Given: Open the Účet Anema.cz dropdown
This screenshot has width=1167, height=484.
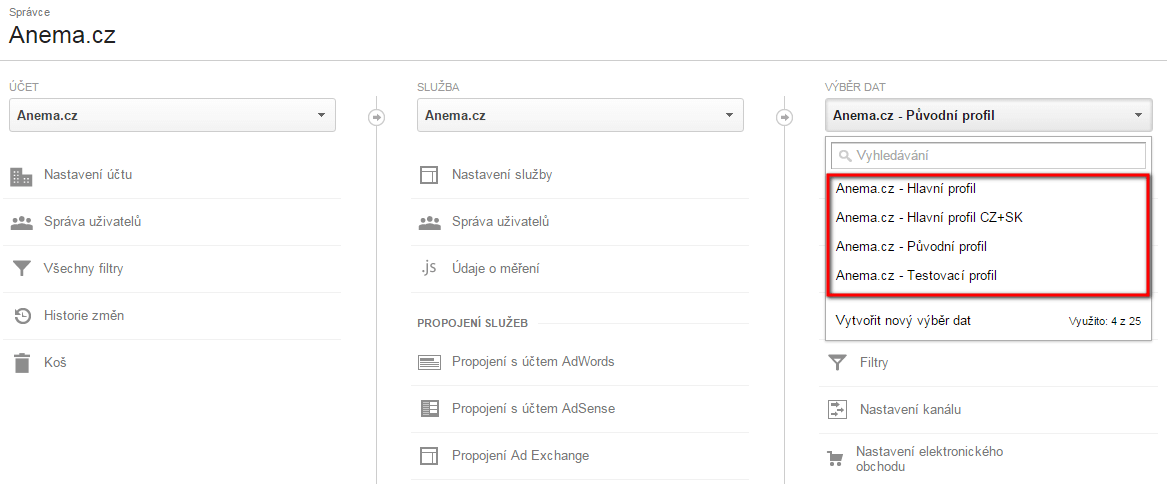Looking at the screenshot, I should tap(172, 115).
